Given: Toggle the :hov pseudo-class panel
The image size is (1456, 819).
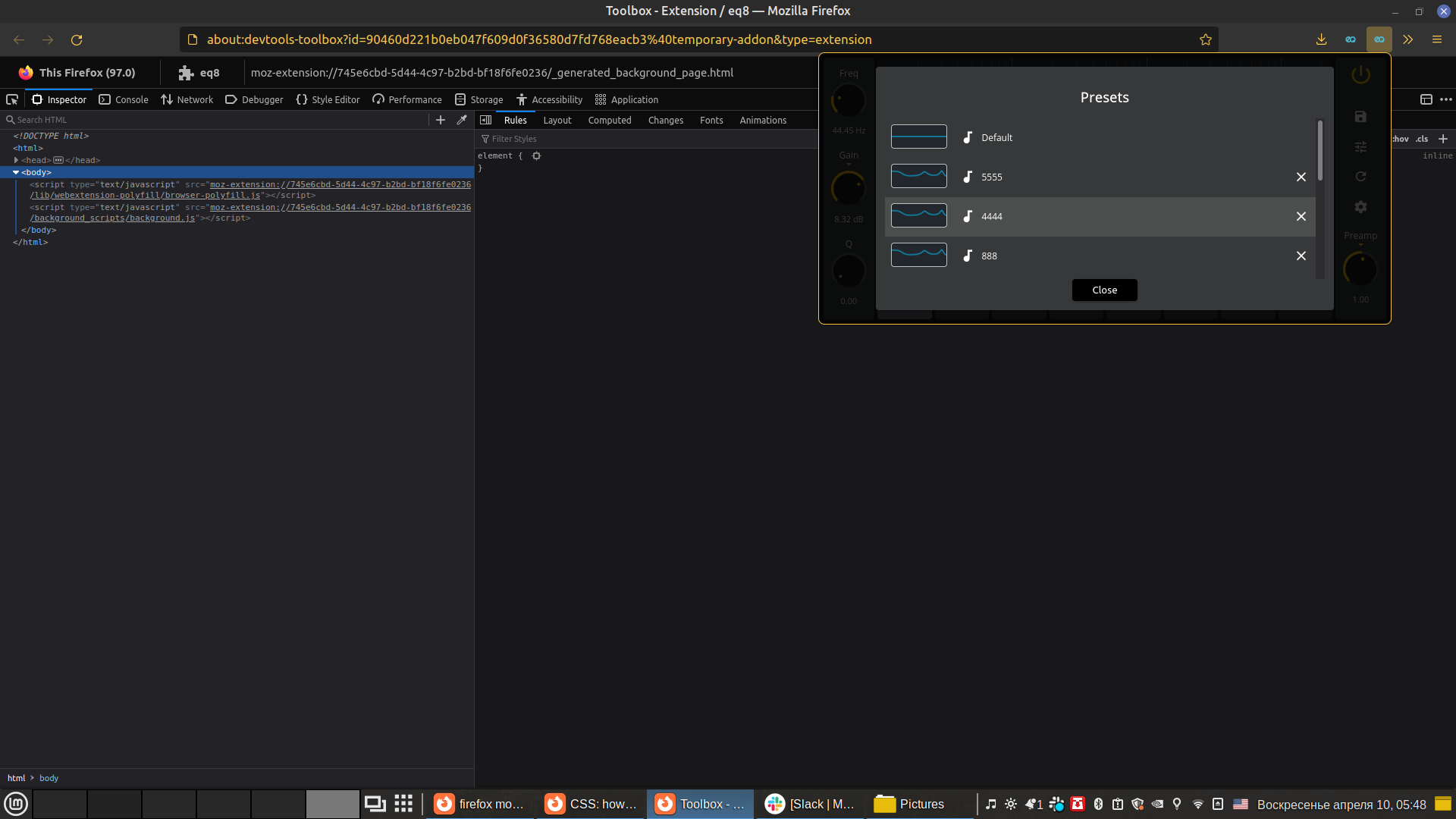Looking at the screenshot, I should tap(1400, 139).
